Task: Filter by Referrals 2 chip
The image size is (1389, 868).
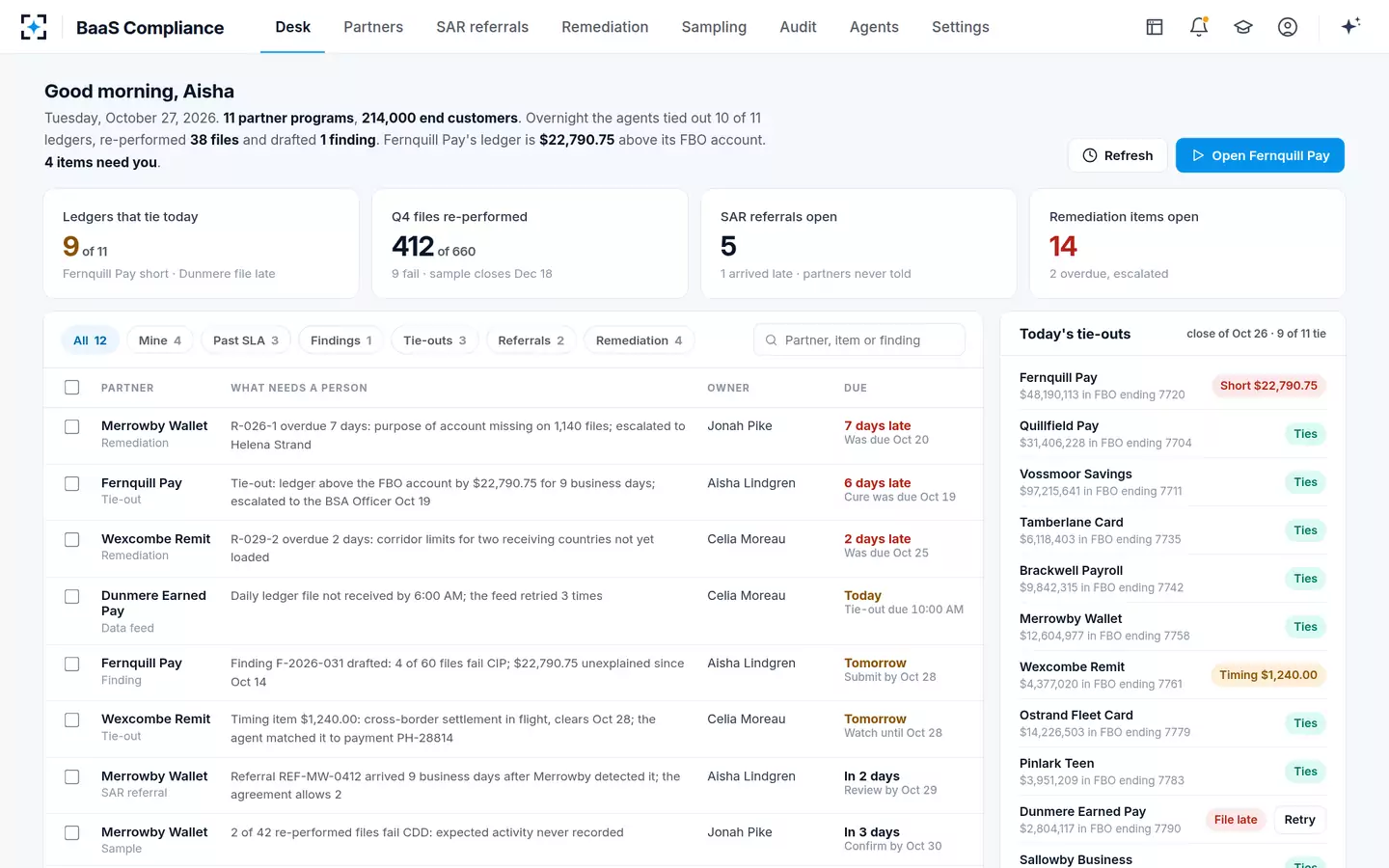Action: 531,340
